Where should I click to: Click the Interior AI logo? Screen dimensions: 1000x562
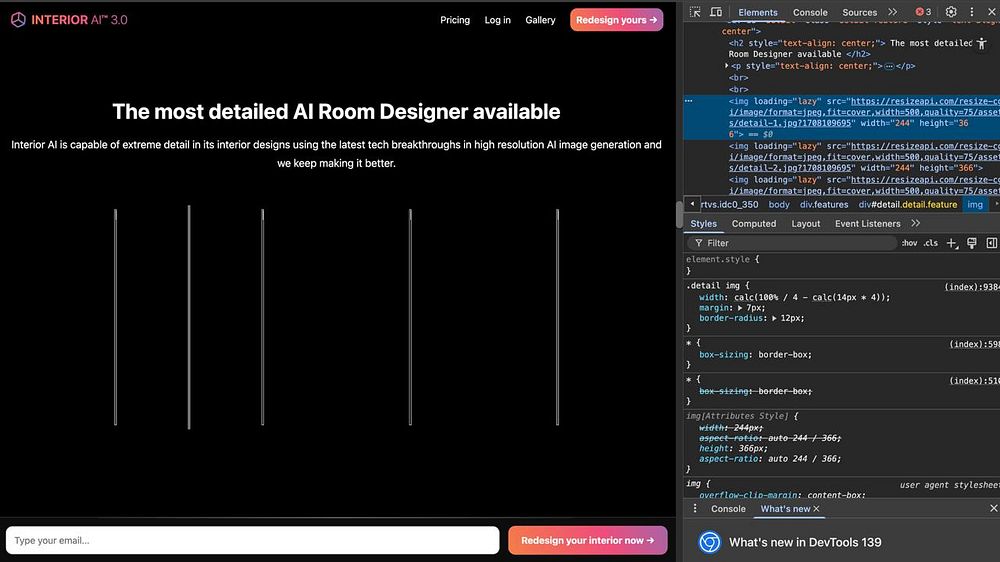tap(69, 20)
